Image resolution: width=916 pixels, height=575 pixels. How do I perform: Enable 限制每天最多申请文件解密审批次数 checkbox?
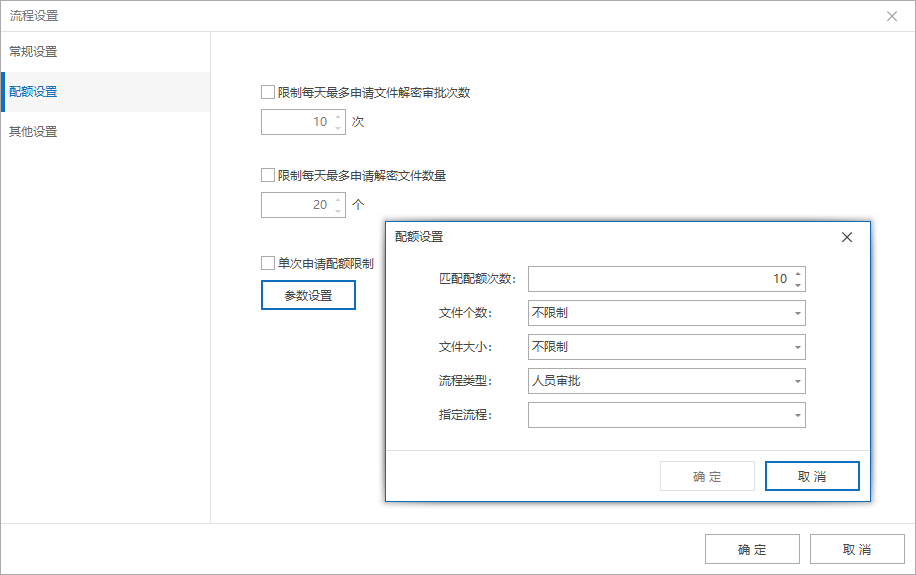coord(268,92)
